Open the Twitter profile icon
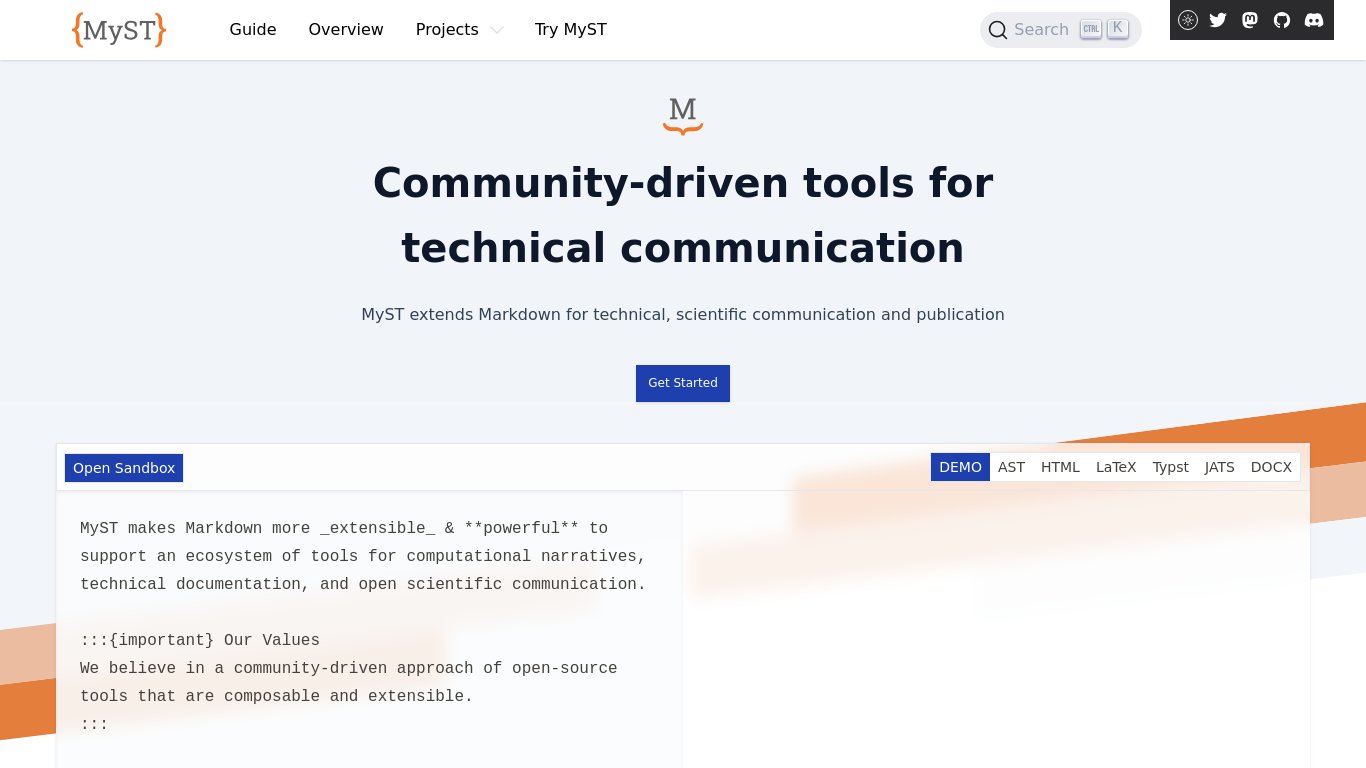This screenshot has height=768, width=1366. 1218,20
